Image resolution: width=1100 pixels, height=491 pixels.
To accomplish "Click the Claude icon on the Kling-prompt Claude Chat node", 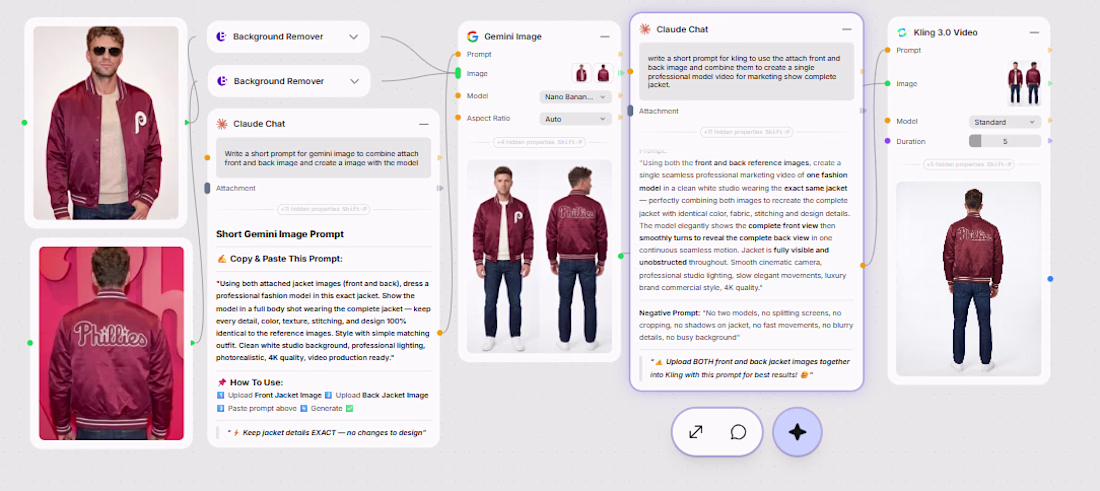I will pos(644,29).
